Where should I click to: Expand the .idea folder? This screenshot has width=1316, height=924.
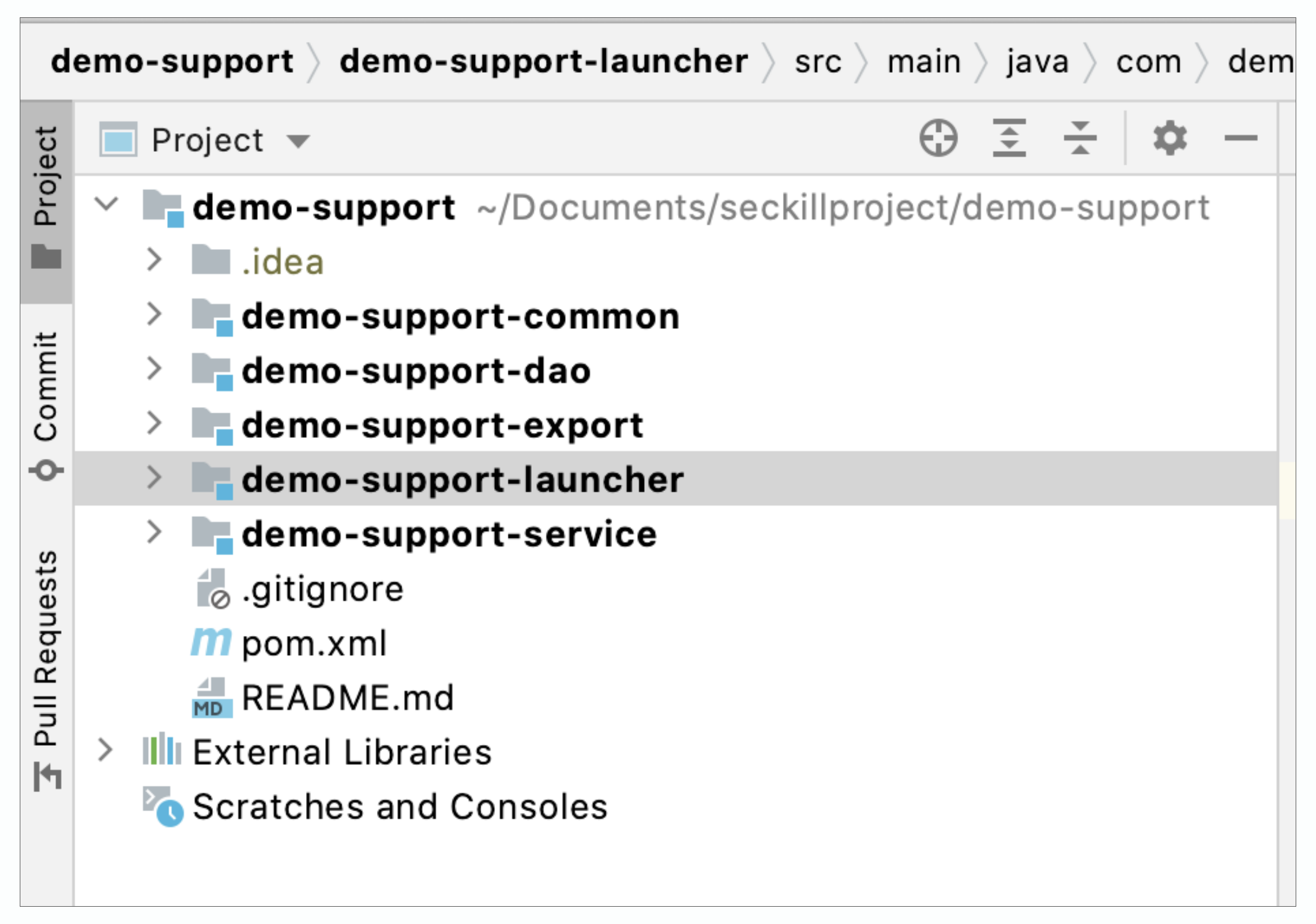coord(154,260)
